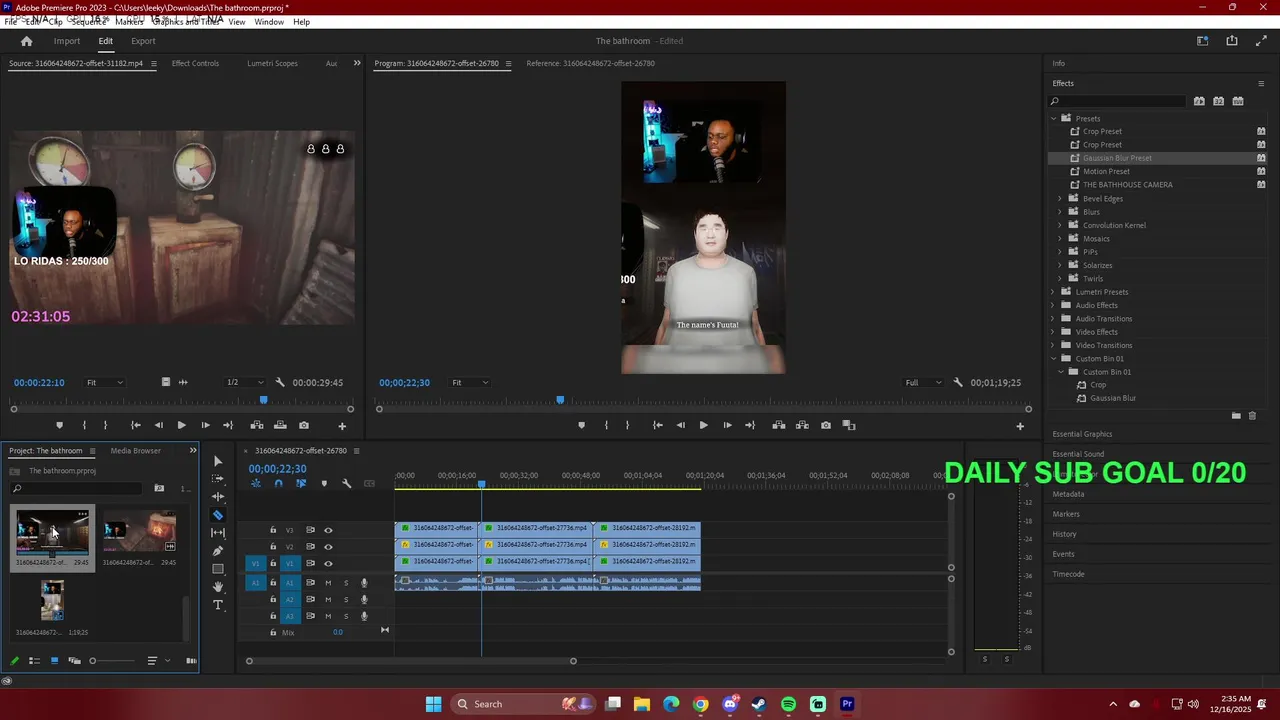Collapse the Presets folder
The width and height of the screenshot is (1280, 720).
click(1053, 118)
